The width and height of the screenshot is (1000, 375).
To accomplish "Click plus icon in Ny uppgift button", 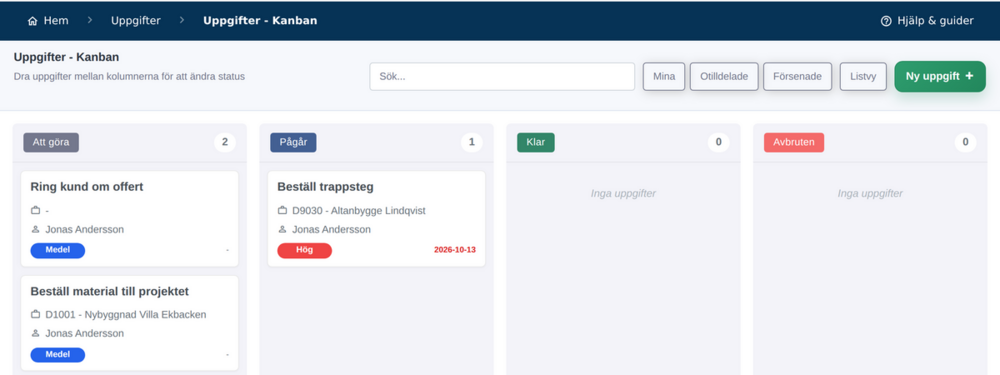I will 969,76.
